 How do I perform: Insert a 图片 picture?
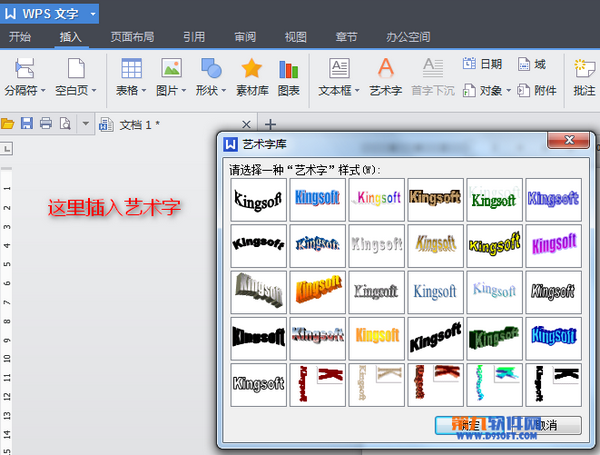(x=171, y=77)
